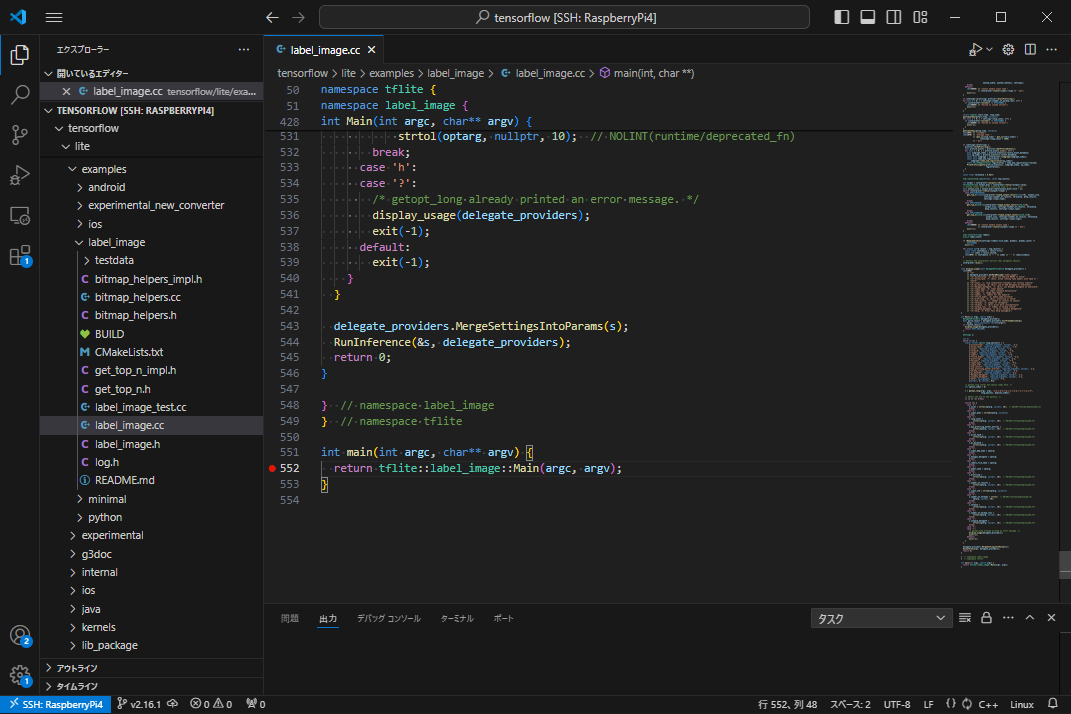The image size is (1071, 714).
Task: Close label_image.cc in open editors list
Action: tap(66, 92)
